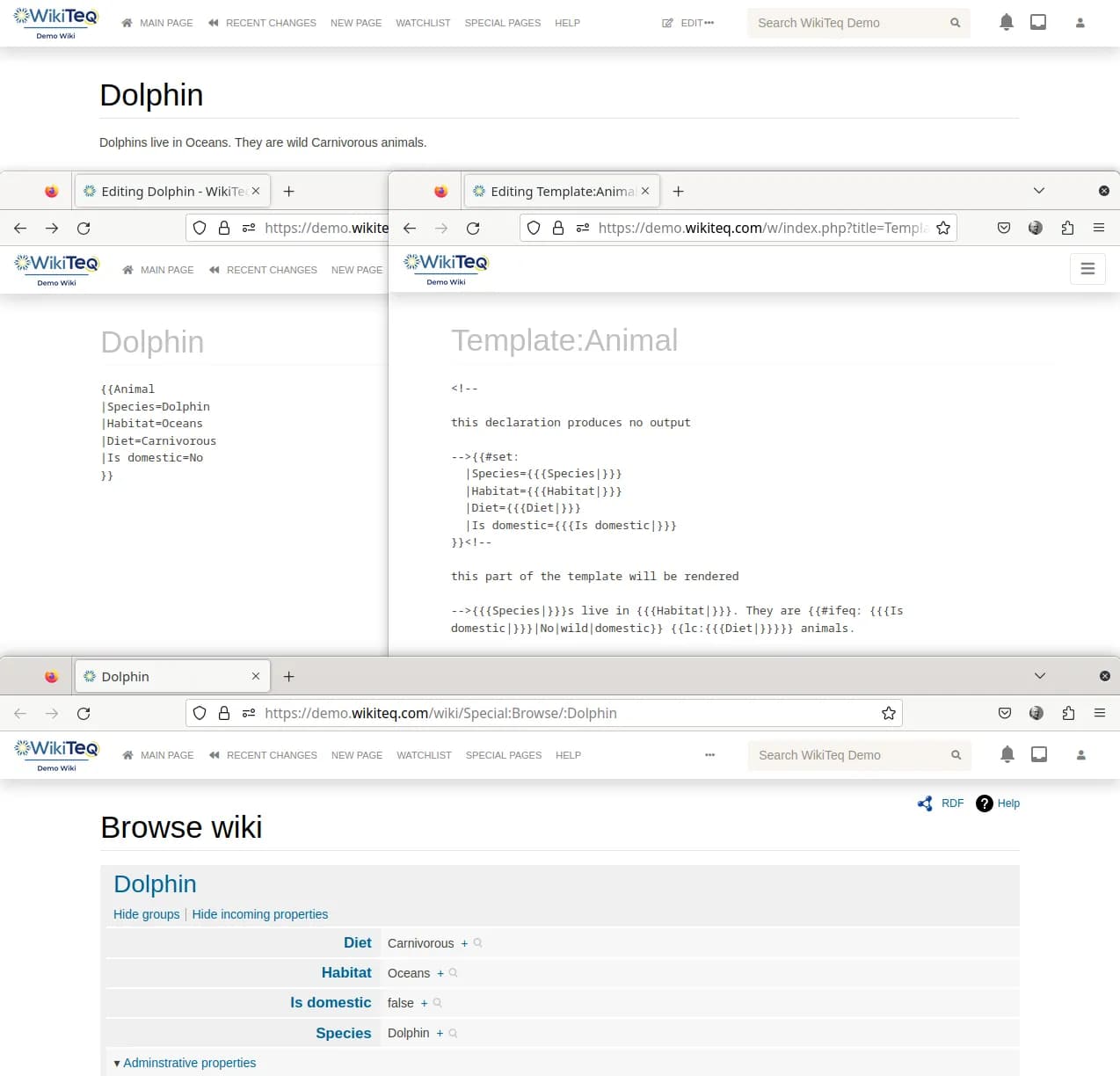
Task: Toggle Hide groups for Dolphin
Action: click(146, 914)
